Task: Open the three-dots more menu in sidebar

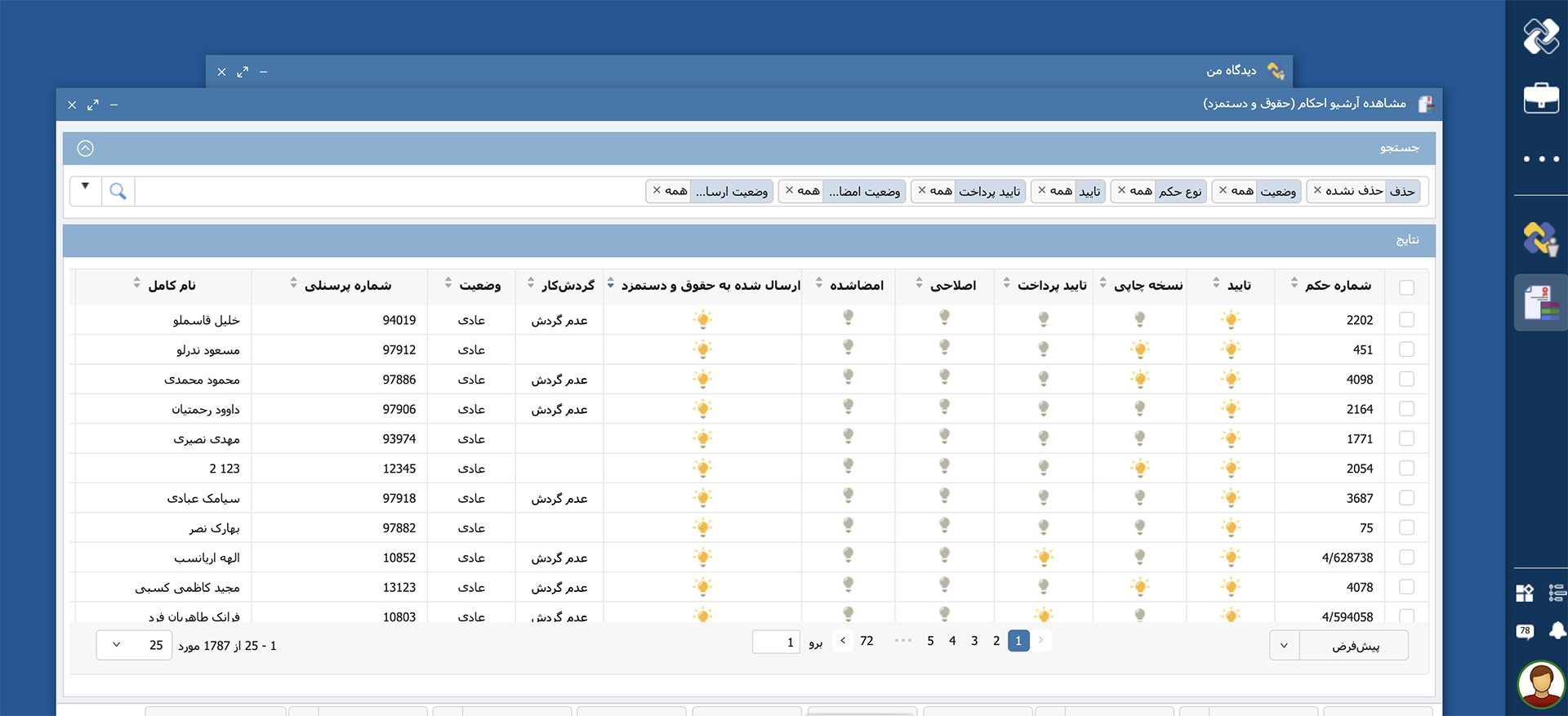Action: point(1541,159)
